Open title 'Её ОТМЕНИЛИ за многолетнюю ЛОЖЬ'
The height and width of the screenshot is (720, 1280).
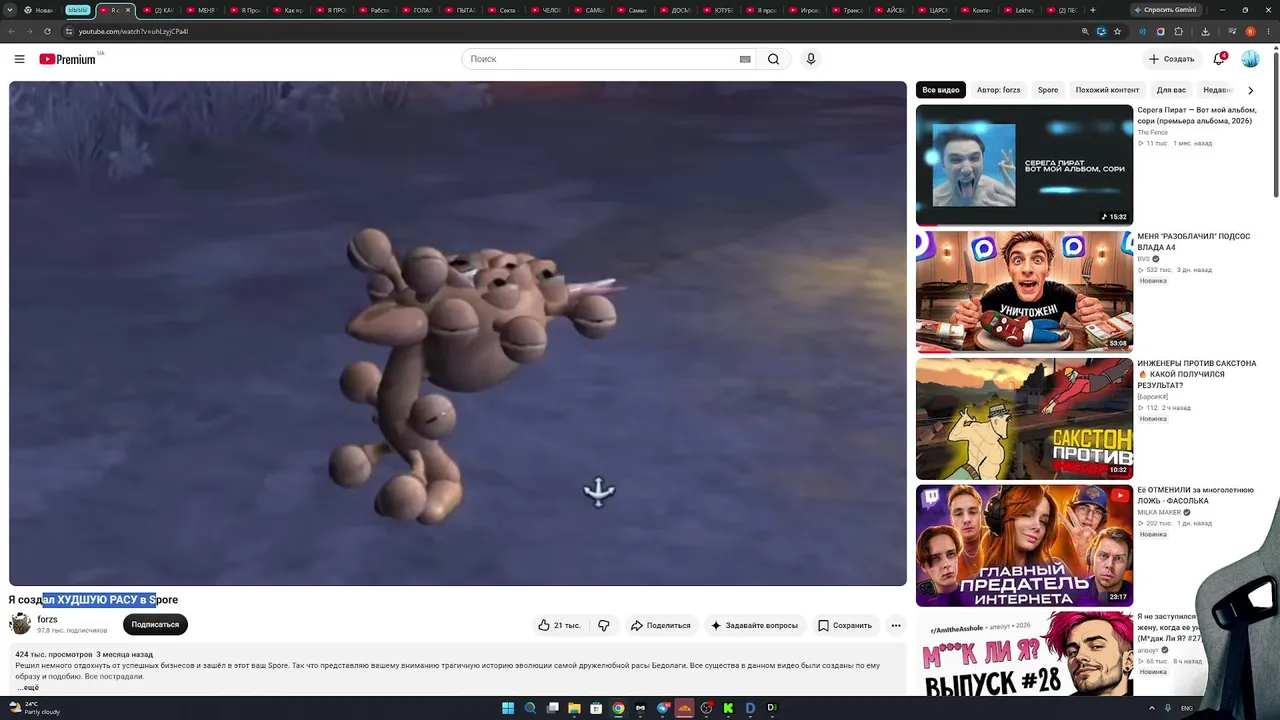(x=1195, y=496)
